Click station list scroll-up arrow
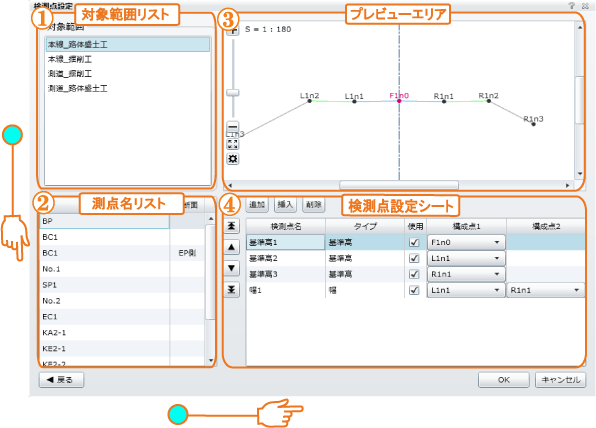This screenshot has height=428, width=596. click(211, 219)
